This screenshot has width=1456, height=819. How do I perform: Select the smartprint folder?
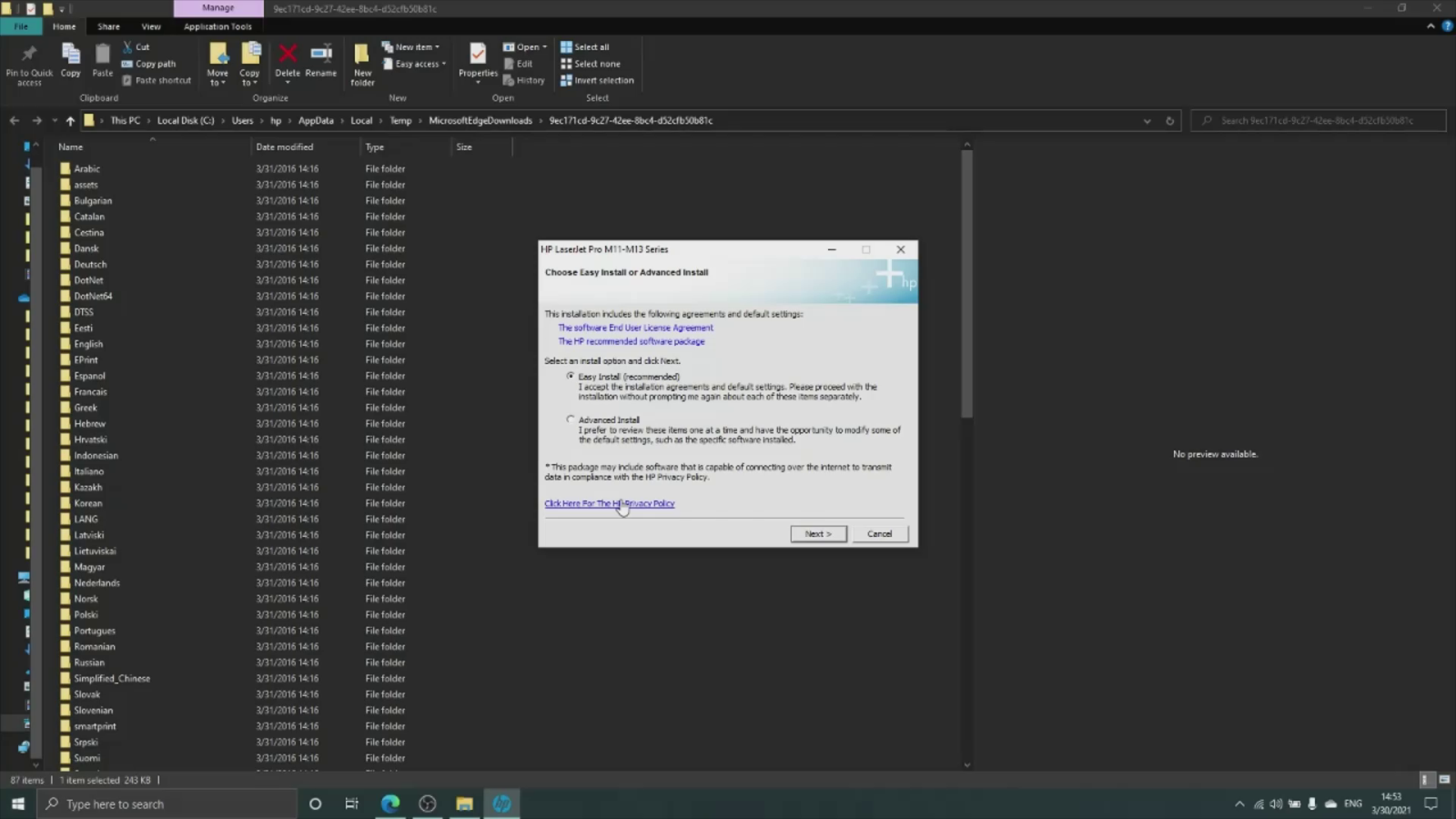tap(95, 726)
